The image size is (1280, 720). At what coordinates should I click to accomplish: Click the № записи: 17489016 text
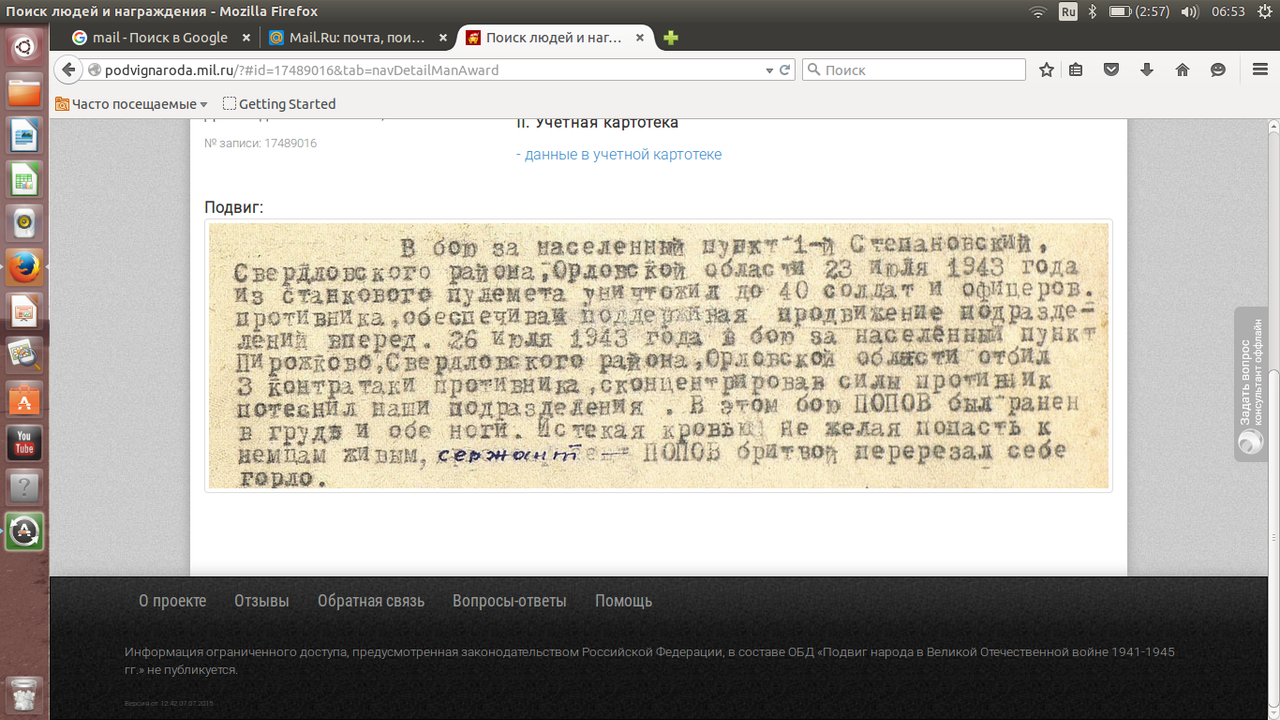pyautogui.click(x=260, y=143)
